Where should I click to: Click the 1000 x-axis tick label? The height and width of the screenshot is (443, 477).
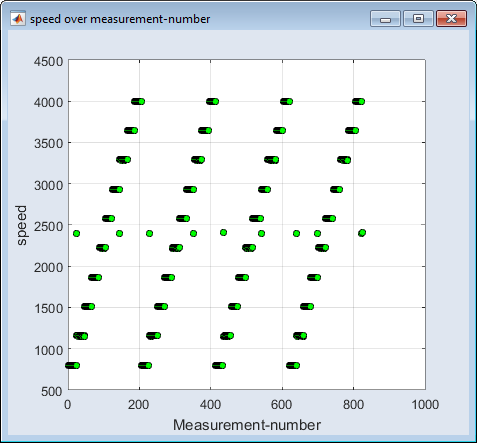tap(425, 405)
